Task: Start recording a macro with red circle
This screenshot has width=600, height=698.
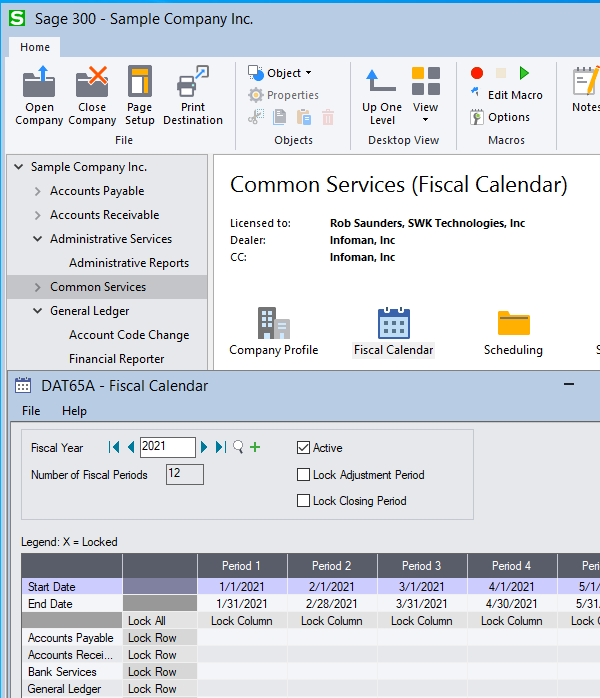Action: pos(477,73)
